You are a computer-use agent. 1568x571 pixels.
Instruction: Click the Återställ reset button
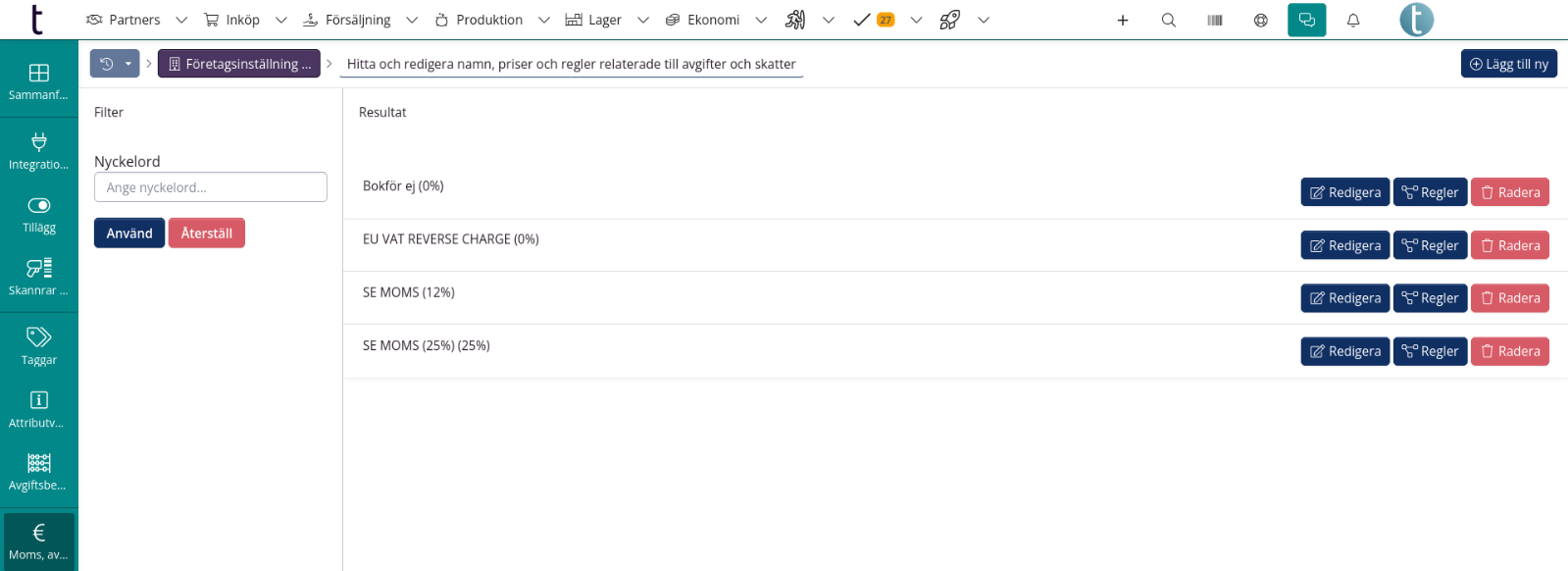(207, 234)
